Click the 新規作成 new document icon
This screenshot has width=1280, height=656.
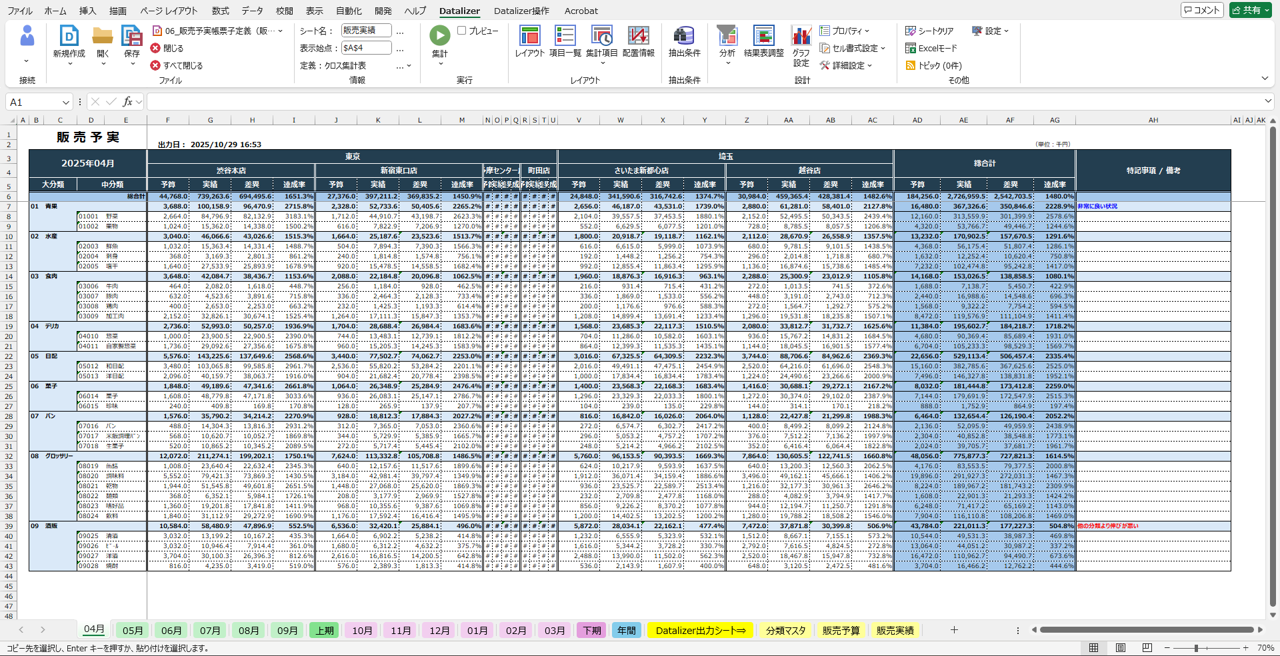[69, 37]
